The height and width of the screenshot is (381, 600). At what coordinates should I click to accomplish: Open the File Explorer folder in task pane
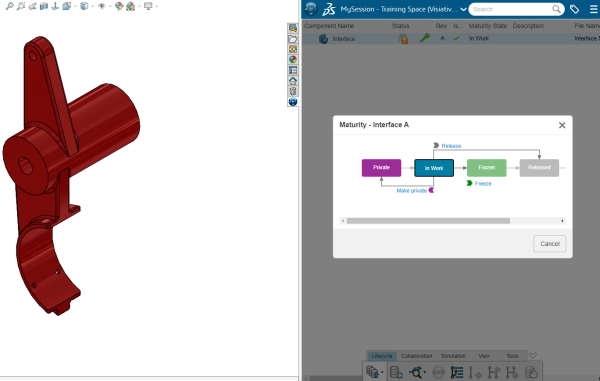pyautogui.click(x=293, y=39)
